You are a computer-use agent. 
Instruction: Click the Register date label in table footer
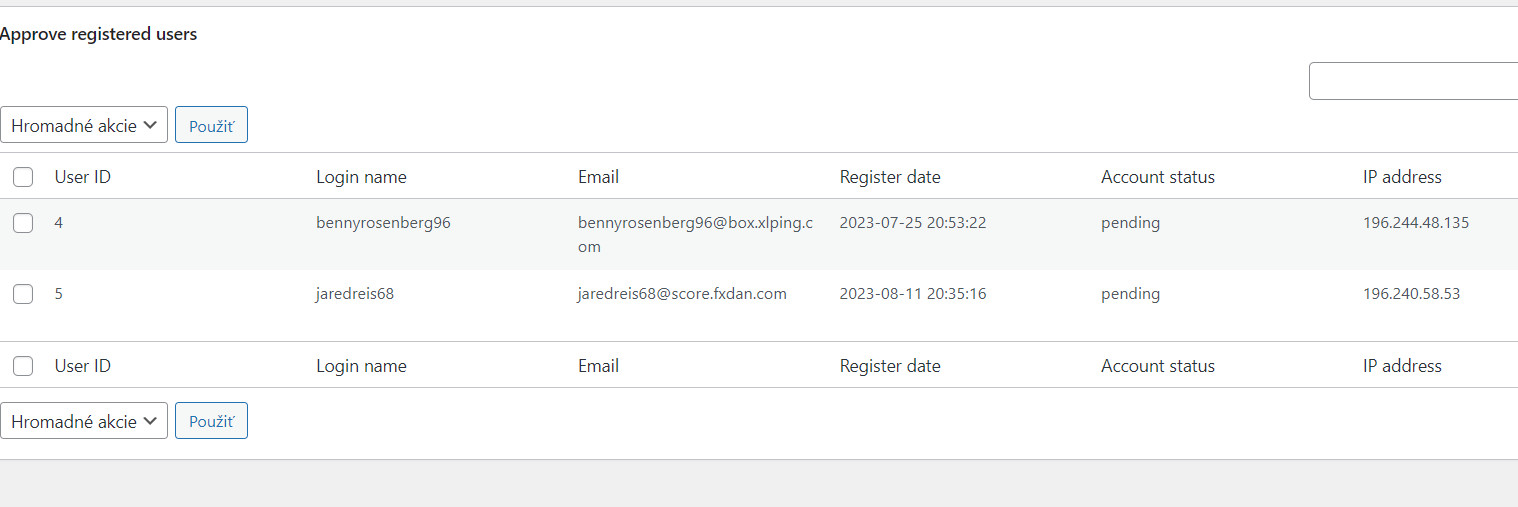[890, 366]
